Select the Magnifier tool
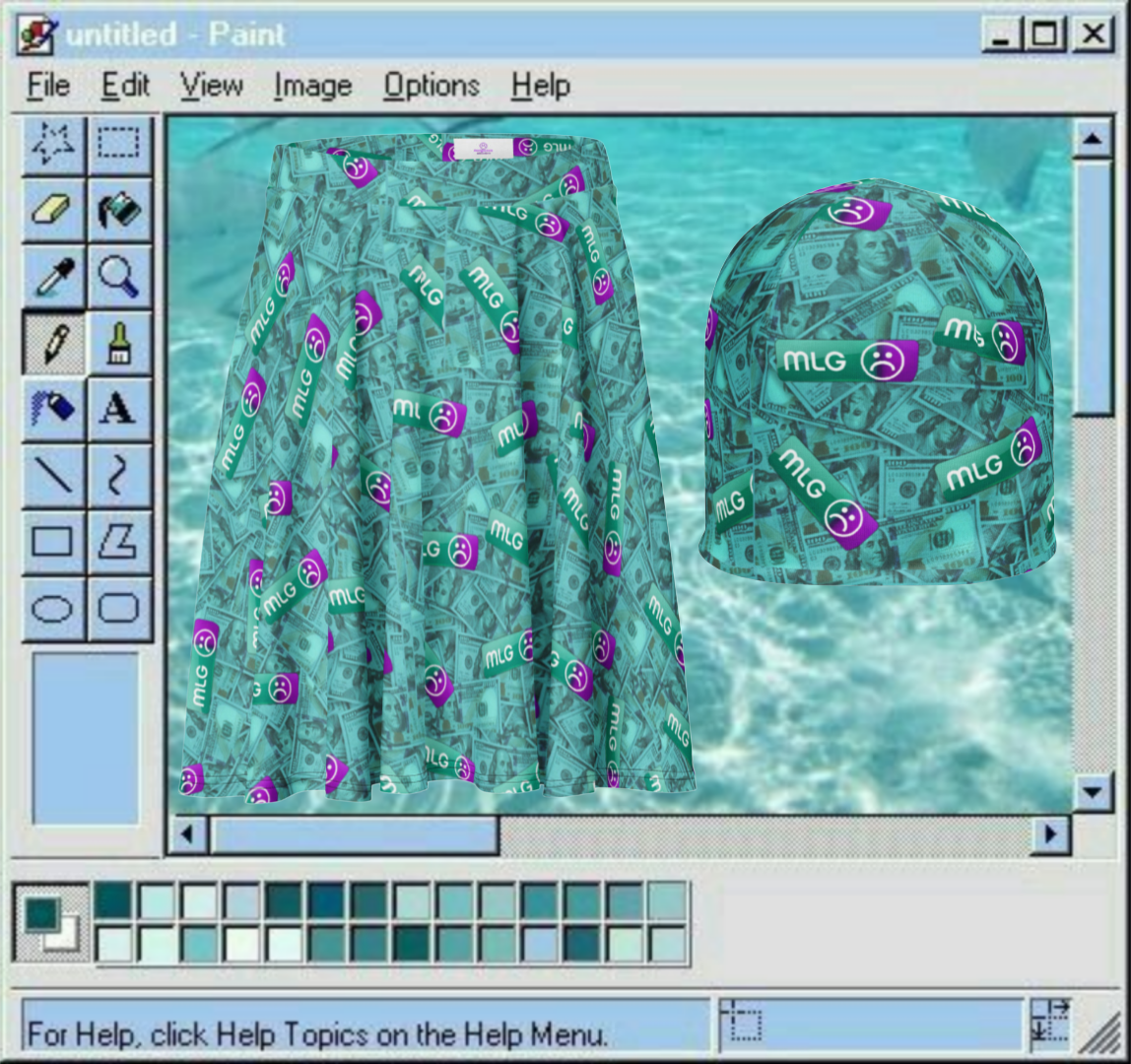This screenshot has width=1131, height=1064. (119, 277)
